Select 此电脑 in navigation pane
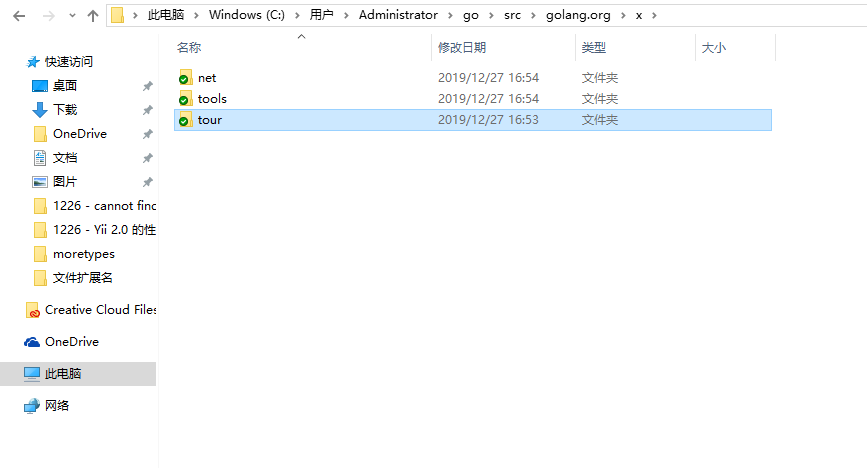867x468 pixels. pyautogui.click(x=78, y=374)
